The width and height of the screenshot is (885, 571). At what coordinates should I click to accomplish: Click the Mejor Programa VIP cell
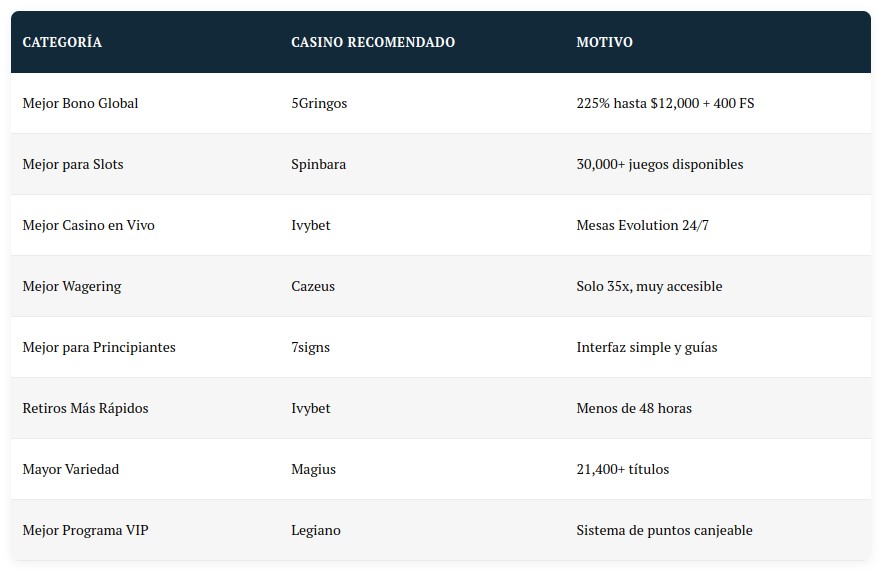[x=85, y=530]
